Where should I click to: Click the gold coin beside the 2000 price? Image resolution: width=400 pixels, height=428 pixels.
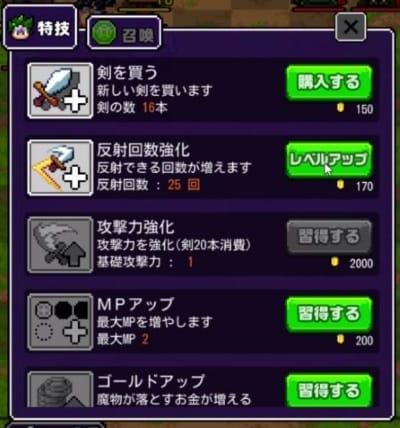[x=334, y=262]
